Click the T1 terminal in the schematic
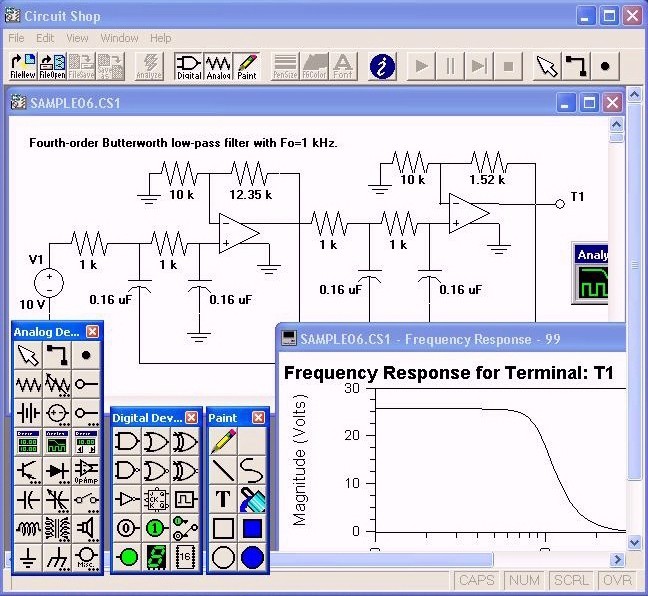 (560, 204)
